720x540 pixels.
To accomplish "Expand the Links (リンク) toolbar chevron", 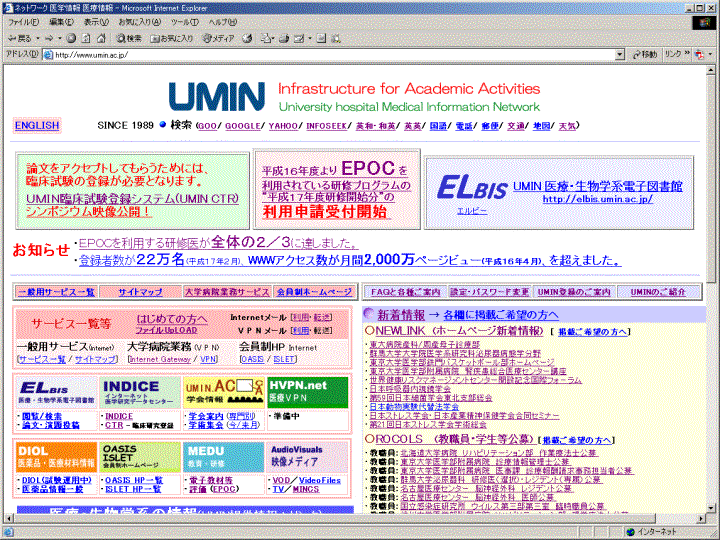I will point(689,54).
